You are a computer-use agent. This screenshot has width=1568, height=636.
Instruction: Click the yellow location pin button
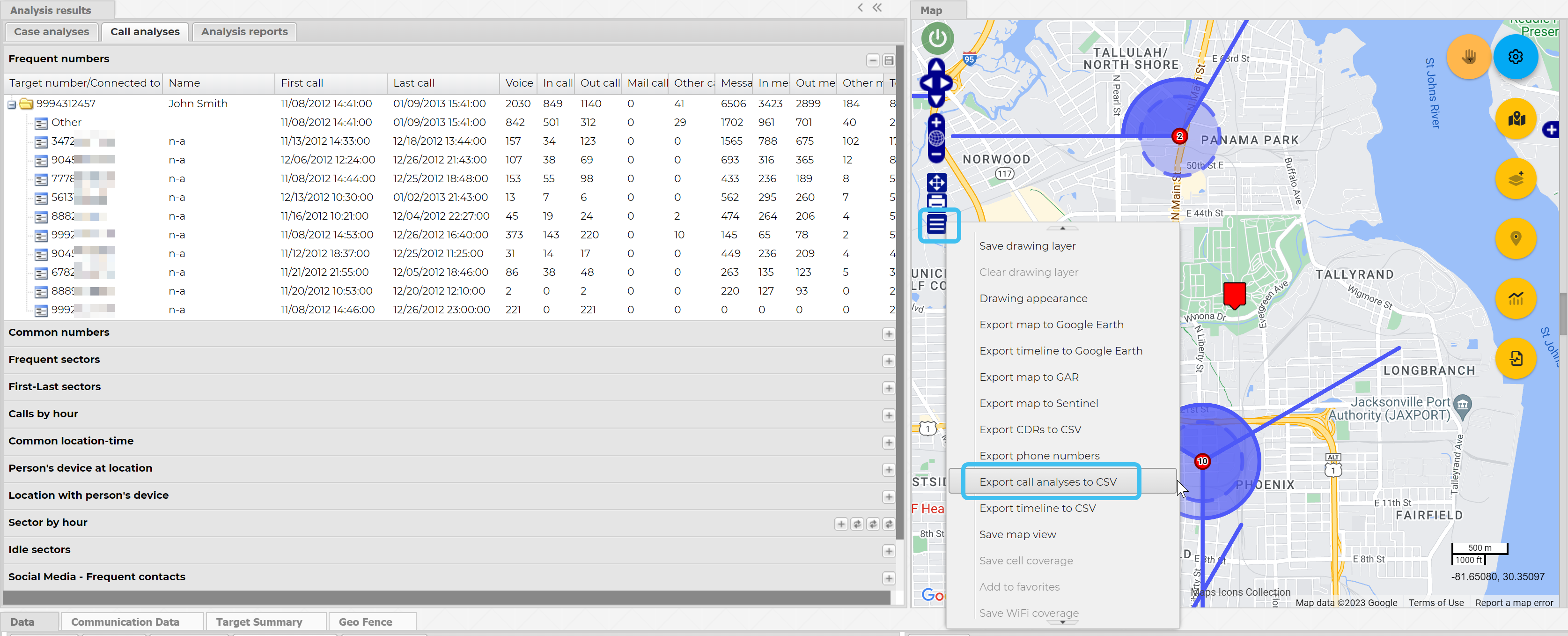coord(1515,238)
